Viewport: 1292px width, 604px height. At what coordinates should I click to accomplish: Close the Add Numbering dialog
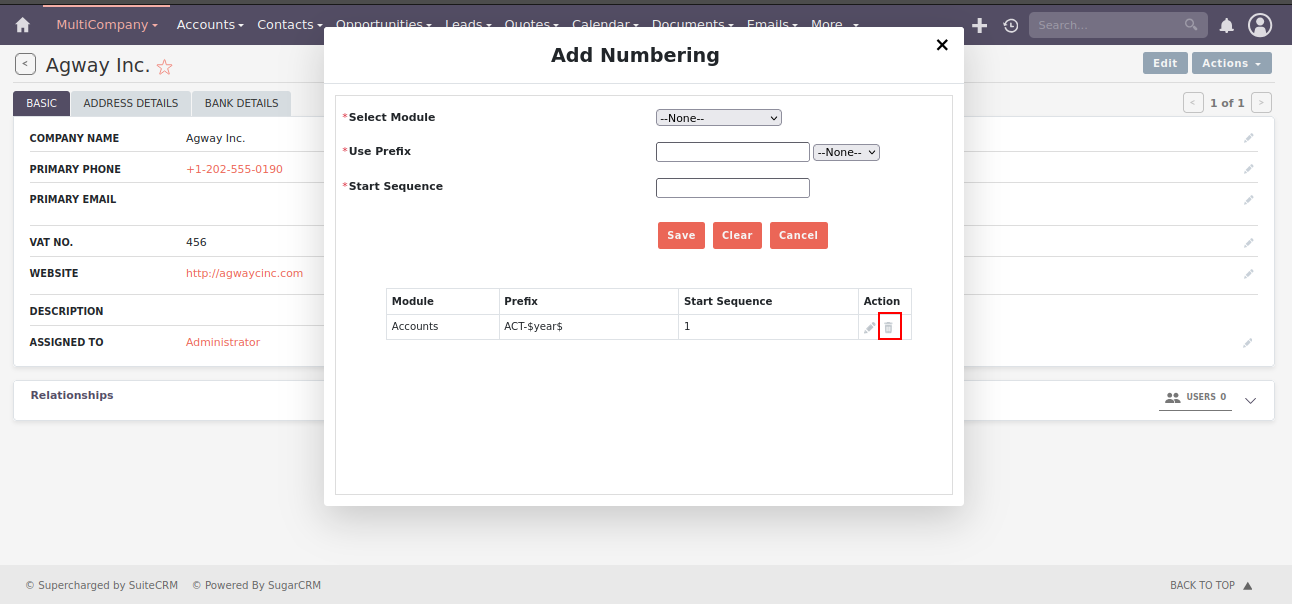pos(941,45)
